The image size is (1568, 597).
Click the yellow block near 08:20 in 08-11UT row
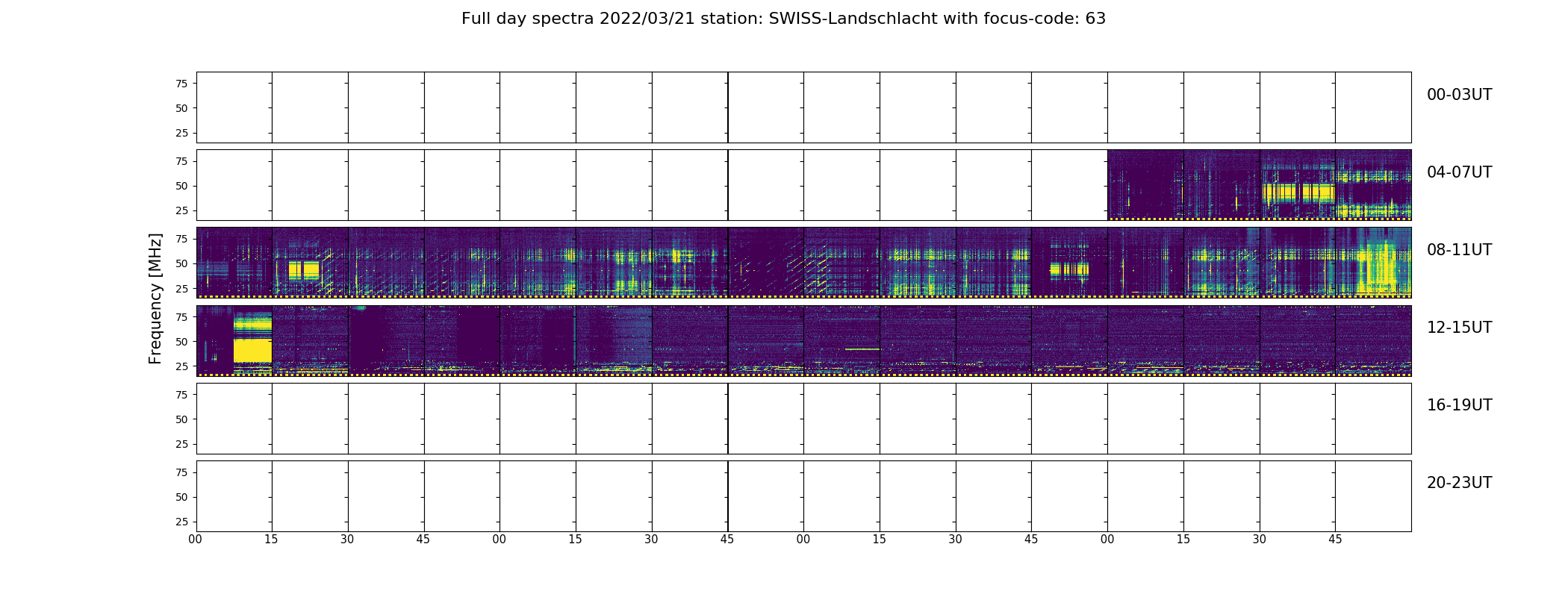(x=304, y=270)
